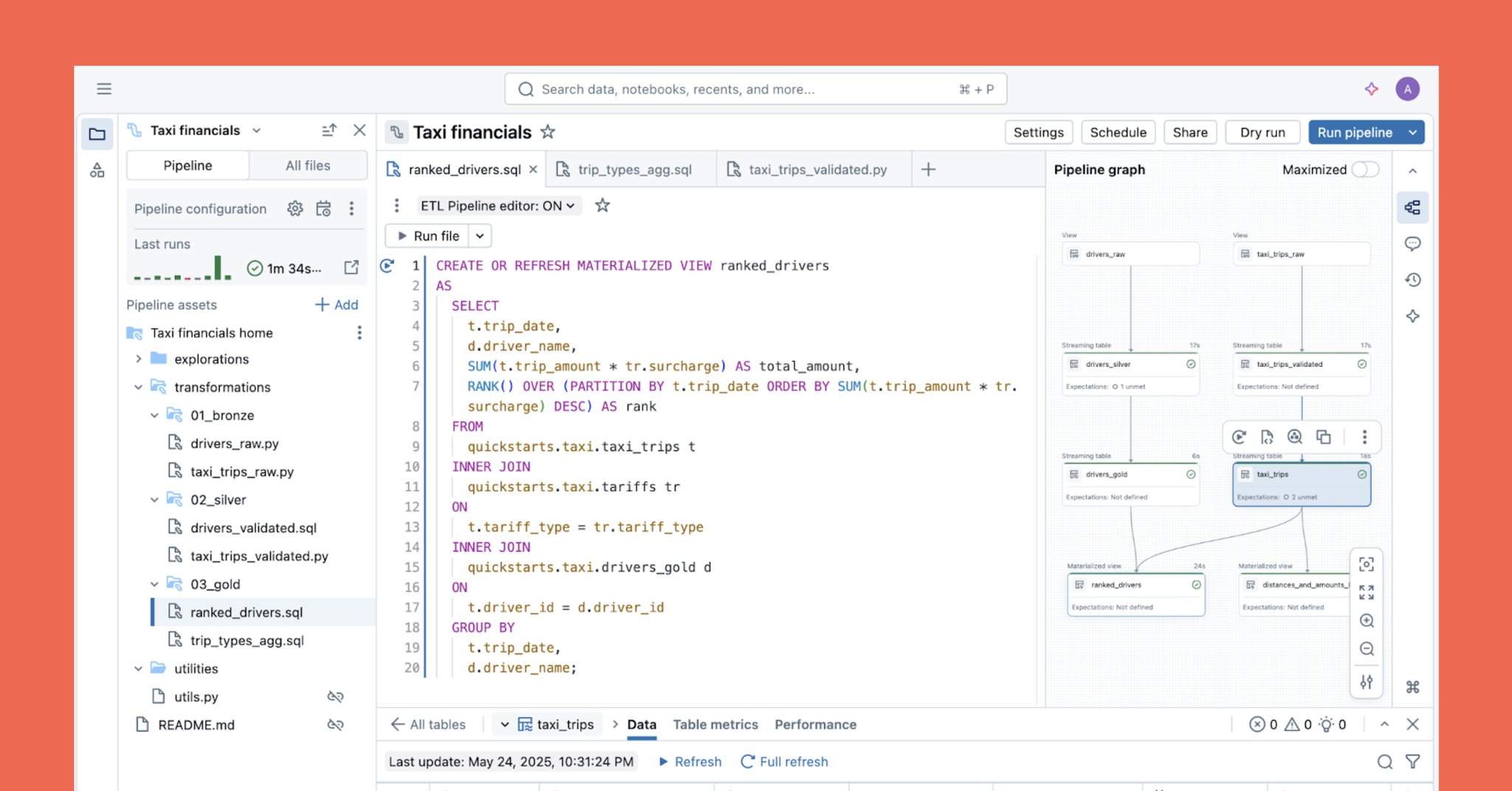1512x791 pixels.
Task: Go back to All tables
Action: [428, 725]
